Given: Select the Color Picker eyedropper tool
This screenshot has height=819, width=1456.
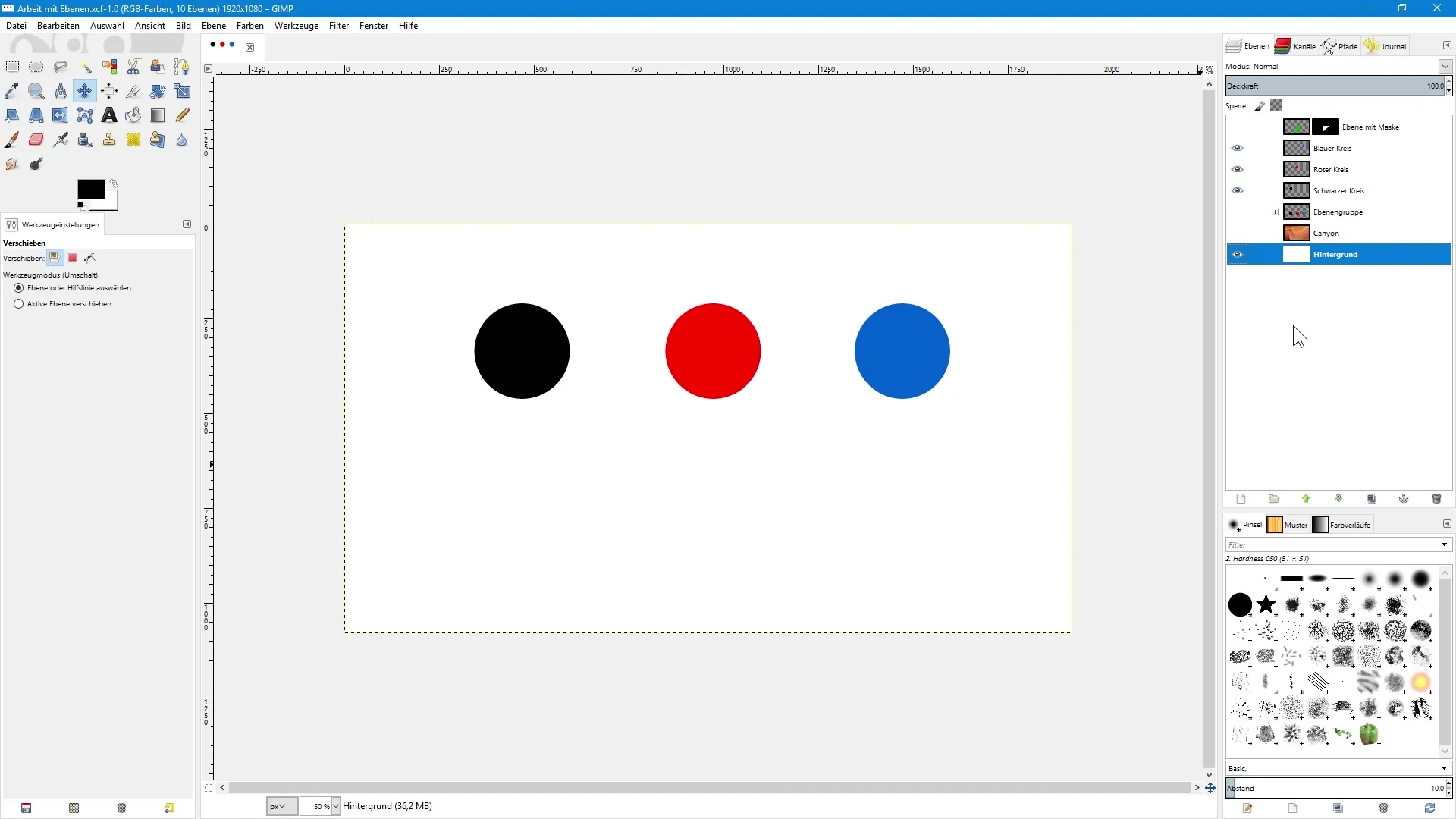Looking at the screenshot, I should pyautogui.click(x=12, y=91).
